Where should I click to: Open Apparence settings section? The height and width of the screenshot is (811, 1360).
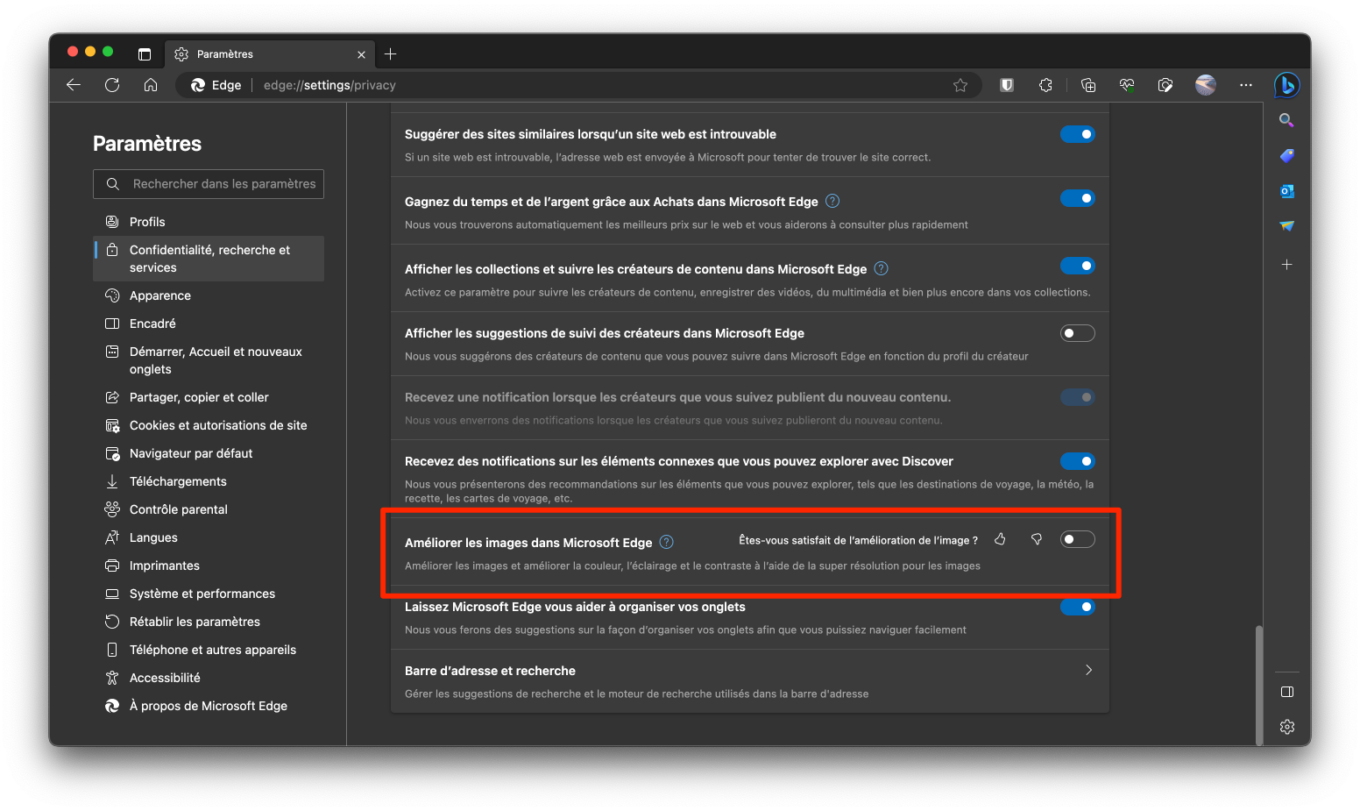tap(208, 296)
